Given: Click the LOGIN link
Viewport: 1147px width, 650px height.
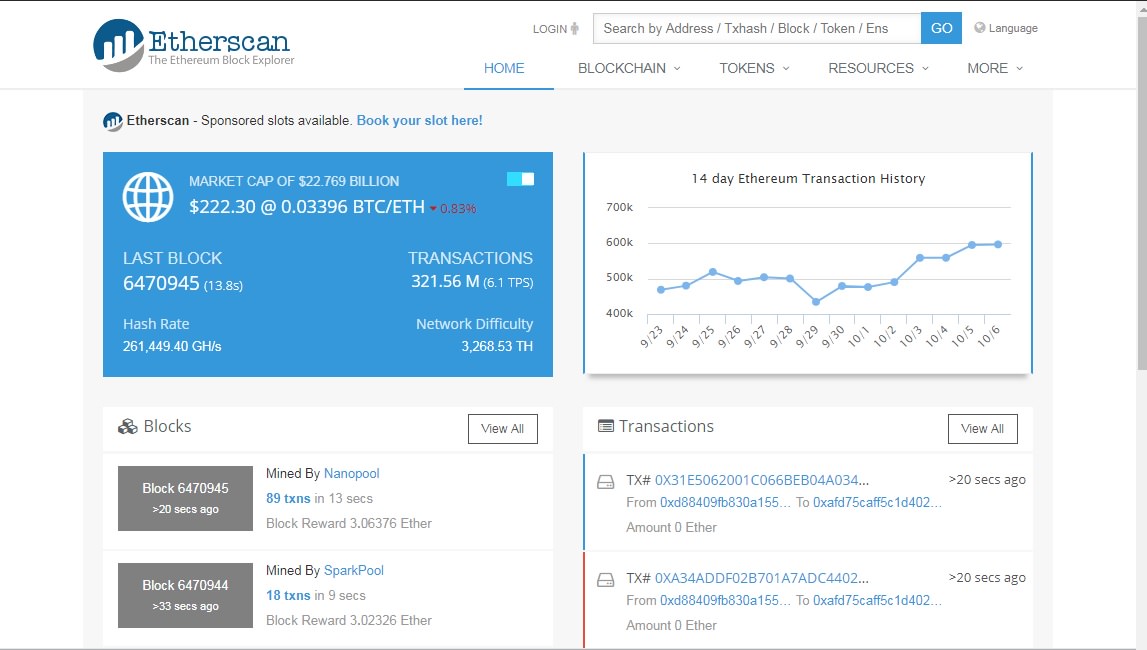Looking at the screenshot, I should pos(549,29).
